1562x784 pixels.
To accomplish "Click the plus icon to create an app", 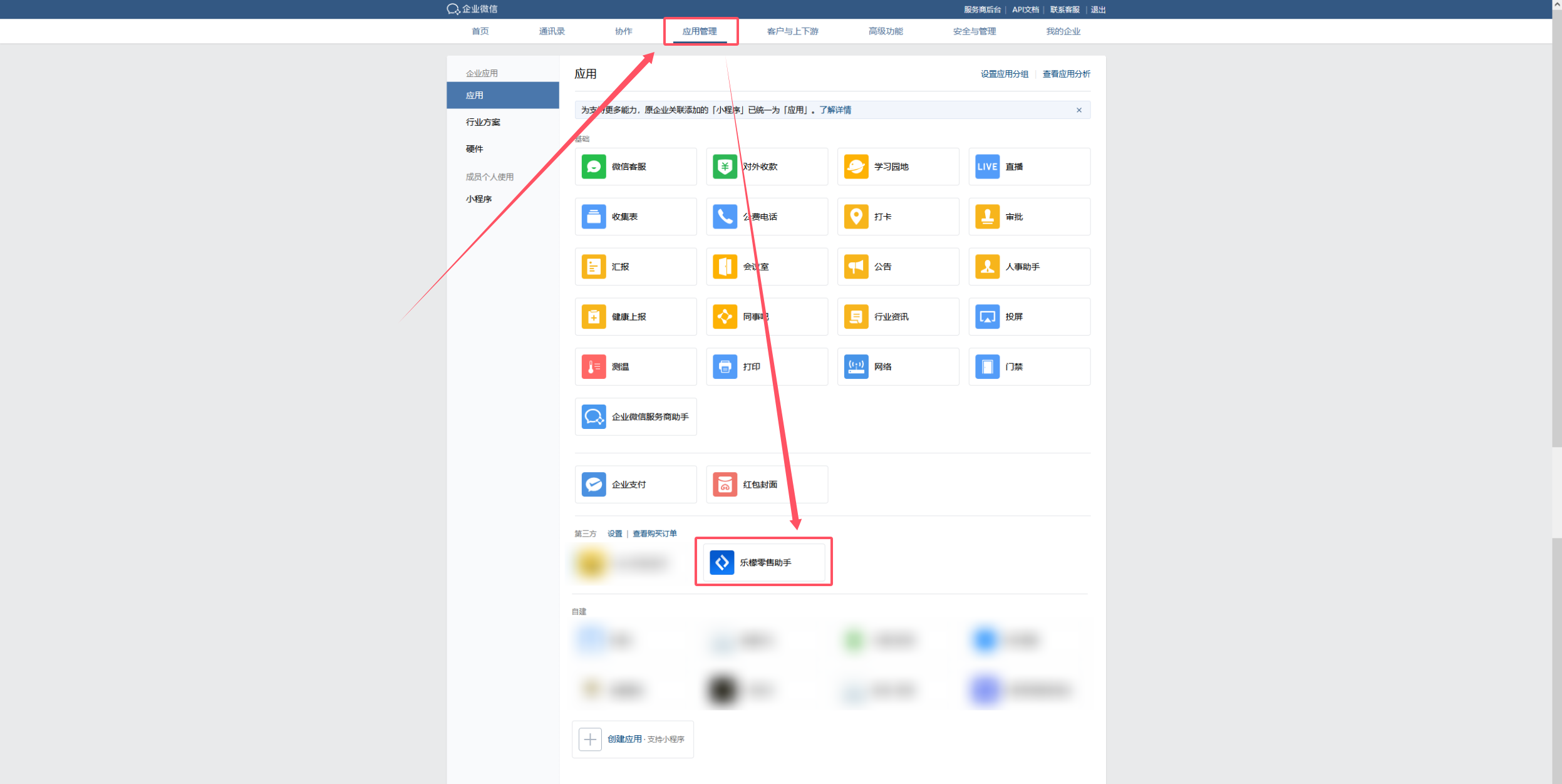I will coord(590,740).
